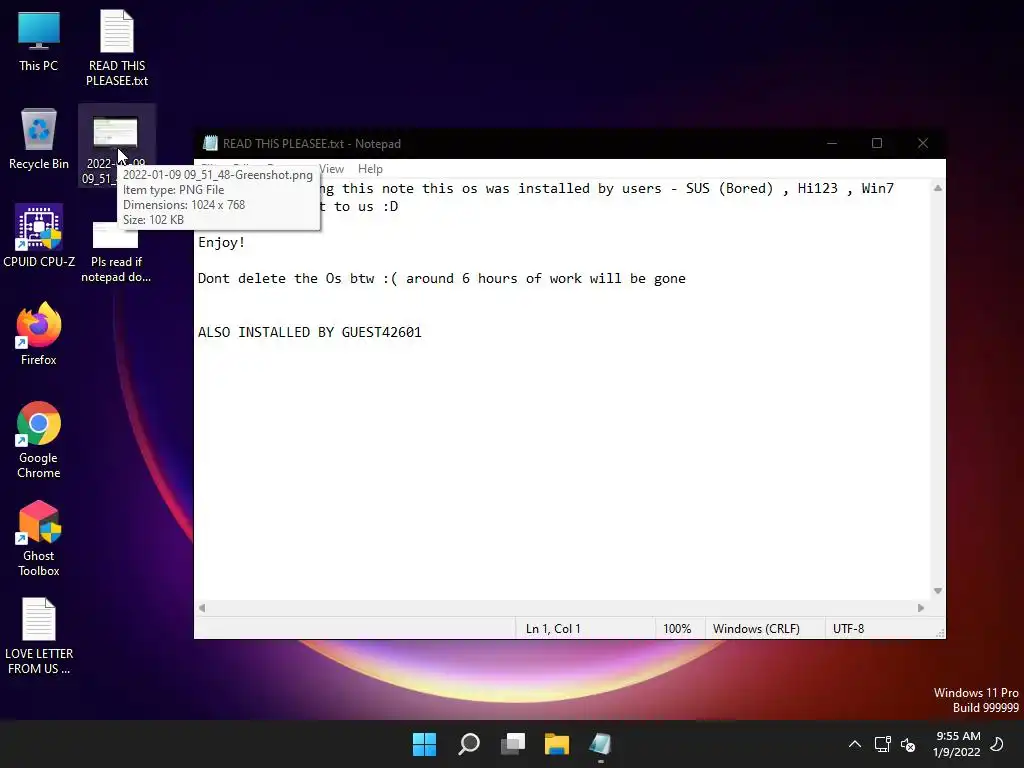The height and width of the screenshot is (768, 1024).
Task: Click Notepad window resize grip
Action: pyautogui.click(x=940, y=633)
